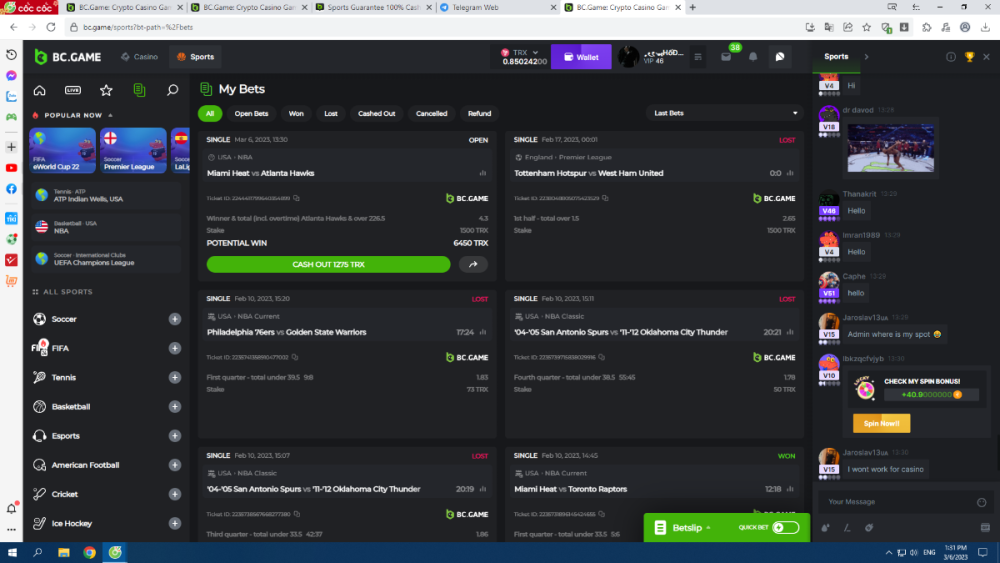Click the trophy icon in chat header

[x=969, y=57]
